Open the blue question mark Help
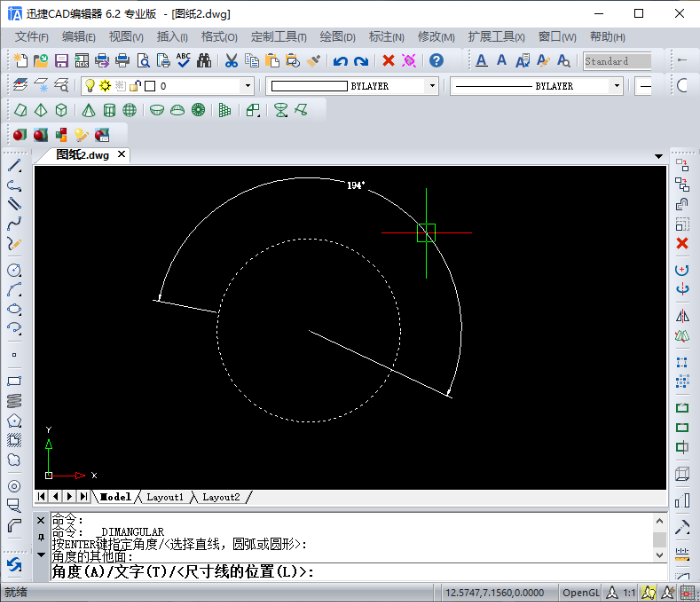 (436, 60)
